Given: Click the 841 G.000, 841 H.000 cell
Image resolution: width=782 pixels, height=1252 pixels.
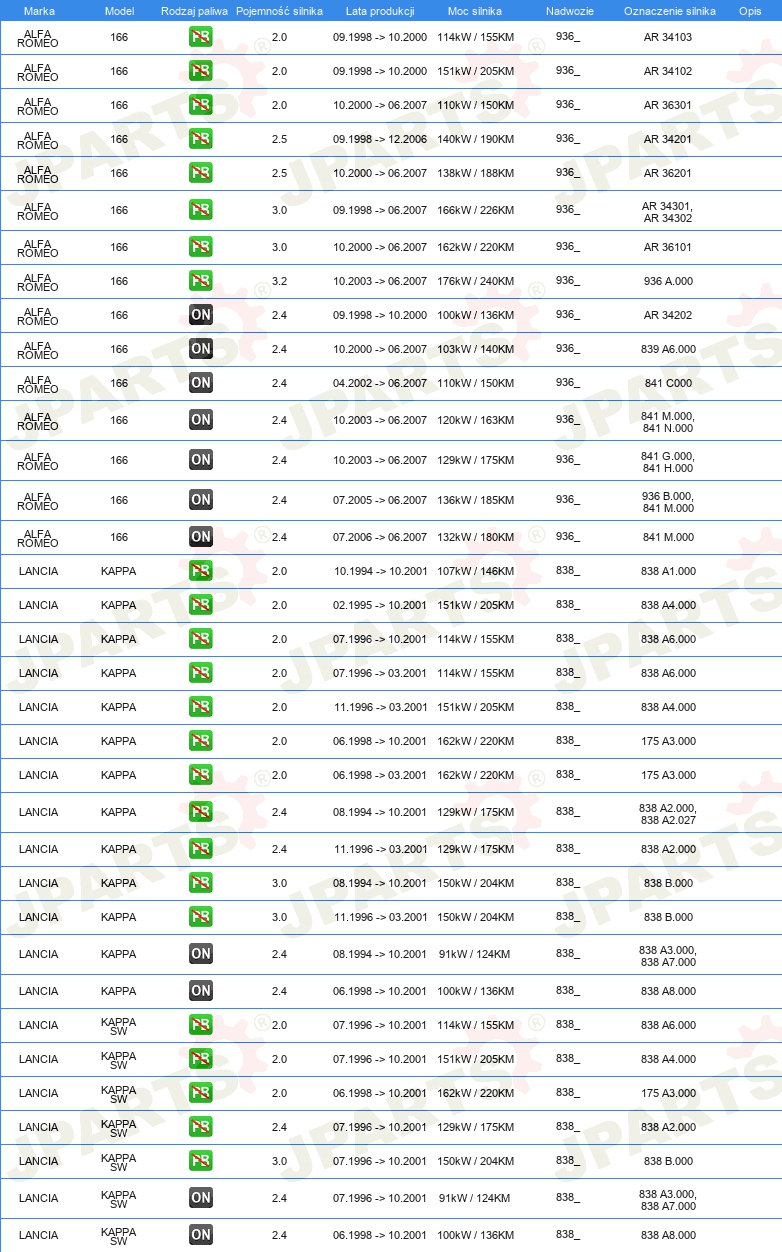Looking at the screenshot, I should (668, 462).
